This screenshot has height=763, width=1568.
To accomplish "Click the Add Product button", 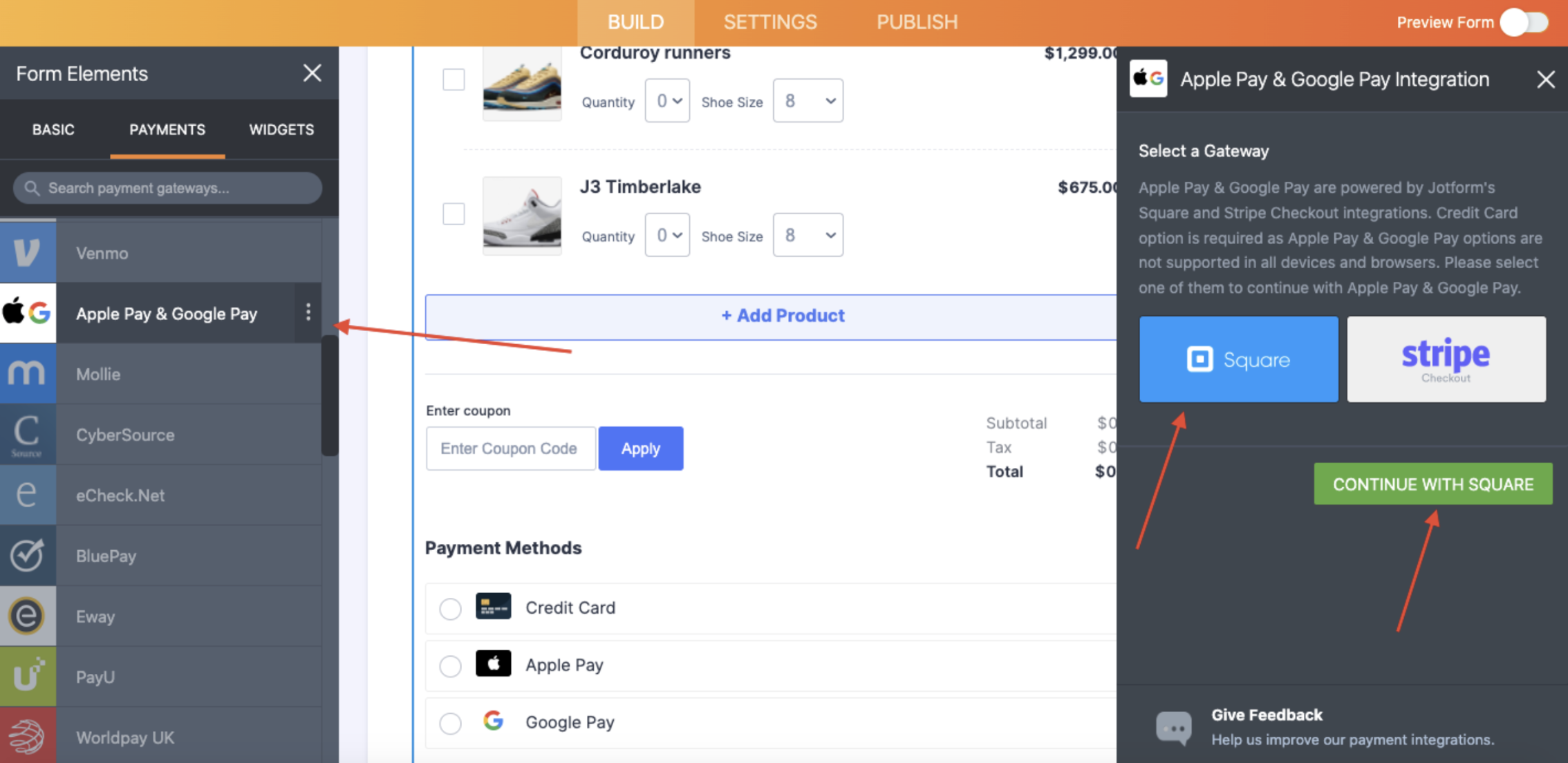I will 782,316.
